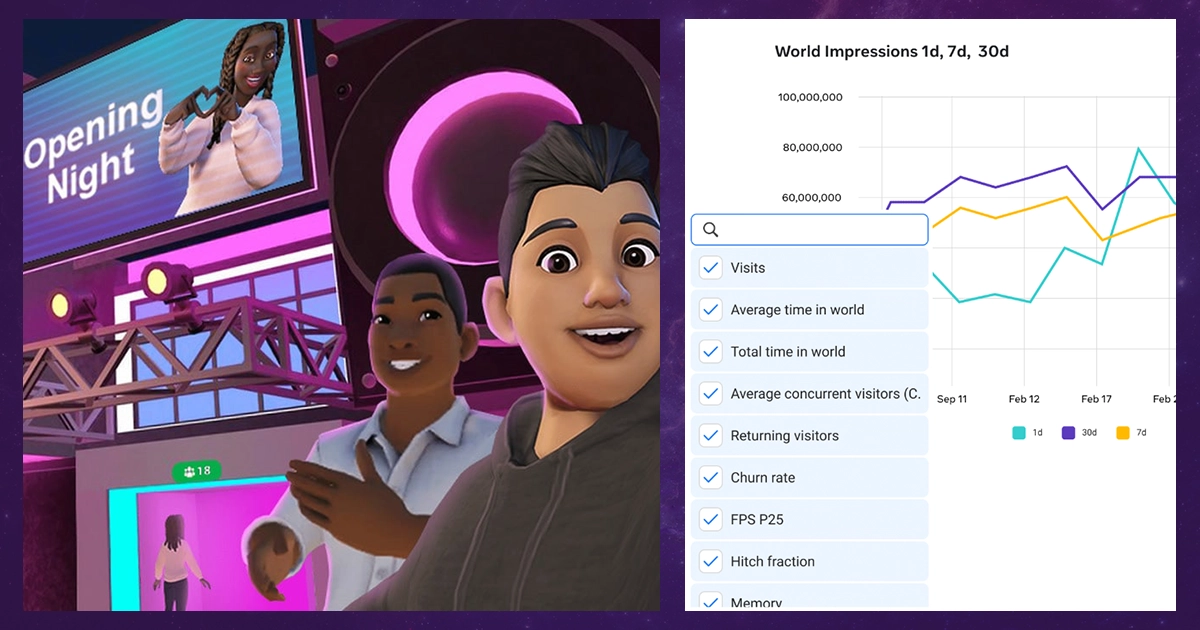Screen dimensions: 1200x630
Task: Click the magnifying glass search icon
Action: (x=711, y=230)
